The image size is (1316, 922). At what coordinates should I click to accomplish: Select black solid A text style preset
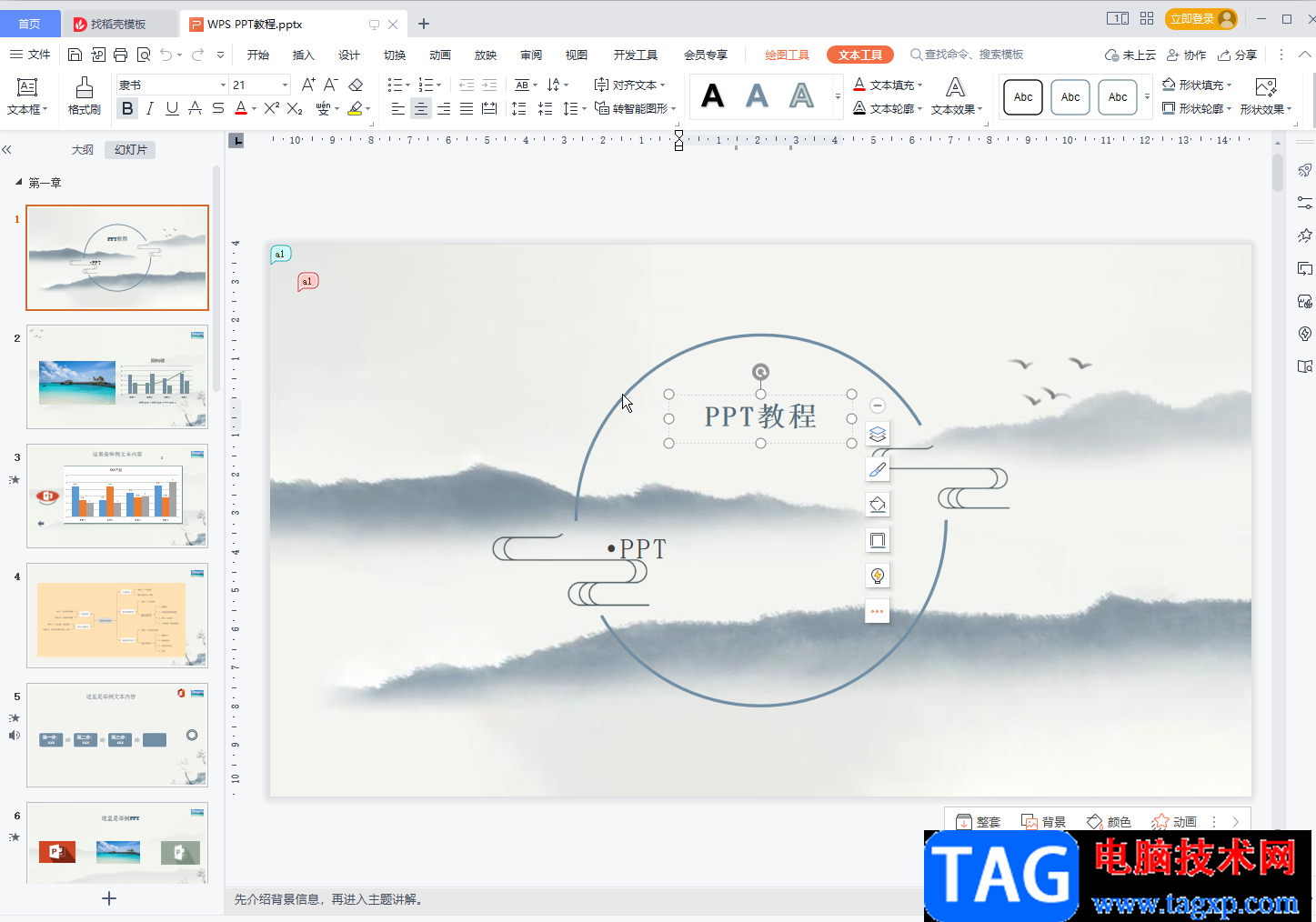click(712, 95)
